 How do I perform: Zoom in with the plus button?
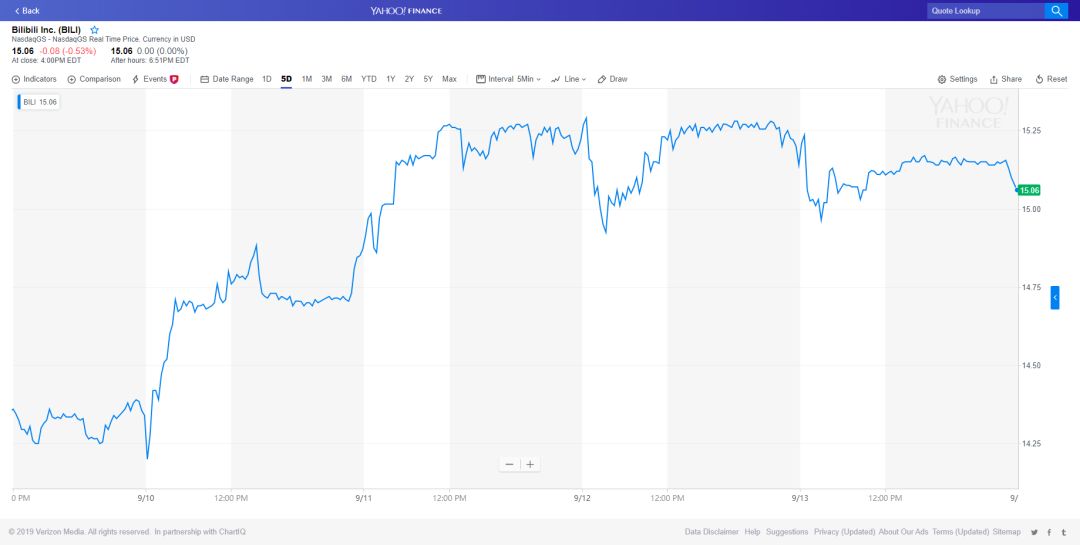(530, 464)
